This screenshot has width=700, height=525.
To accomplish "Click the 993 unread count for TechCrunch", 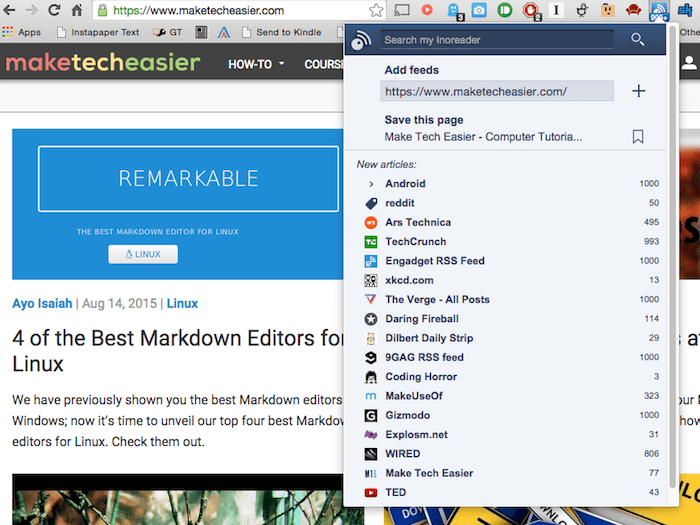I will tap(651, 242).
